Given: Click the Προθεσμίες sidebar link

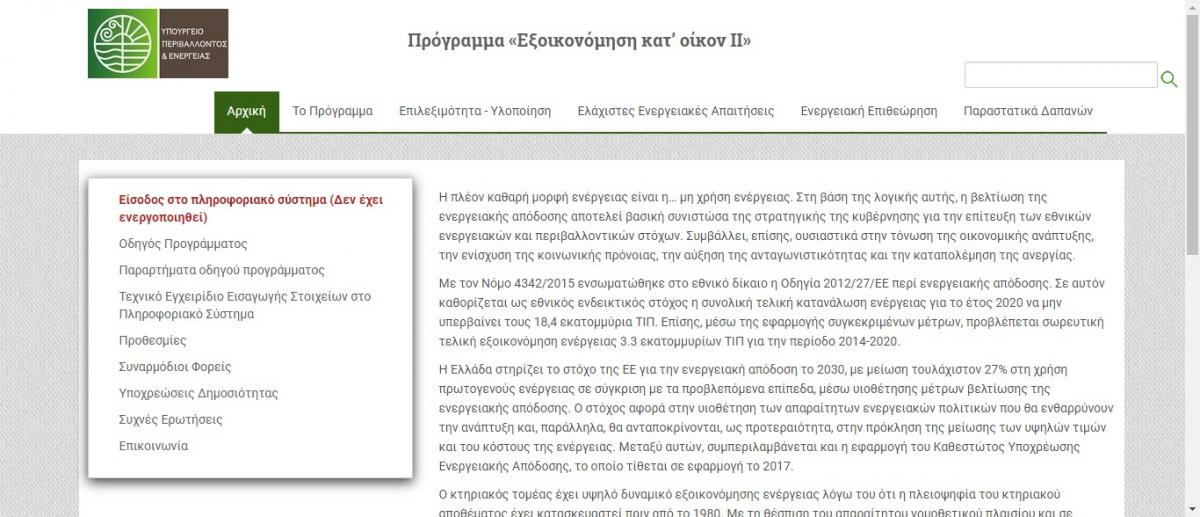Looking at the screenshot, I should coord(152,340).
